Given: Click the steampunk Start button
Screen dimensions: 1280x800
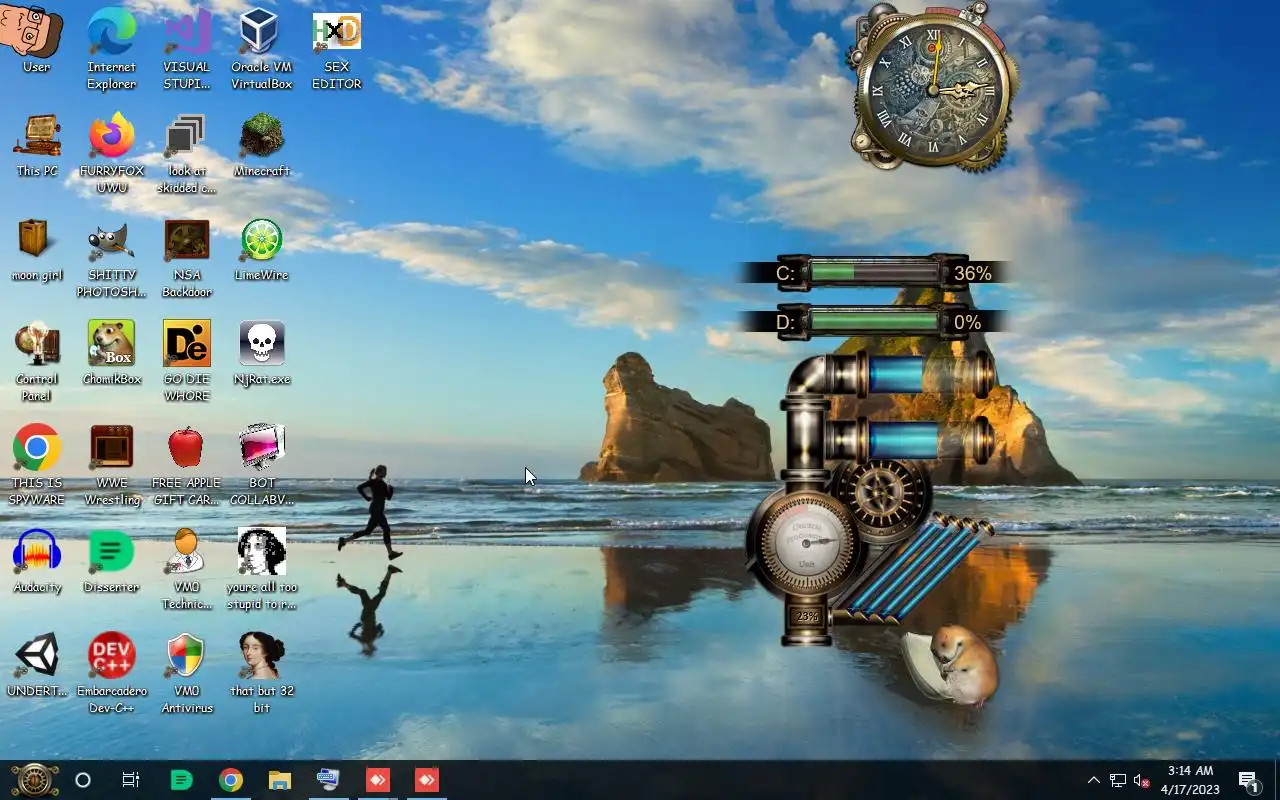Looking at the screenshot, I should tap(34, 780).
